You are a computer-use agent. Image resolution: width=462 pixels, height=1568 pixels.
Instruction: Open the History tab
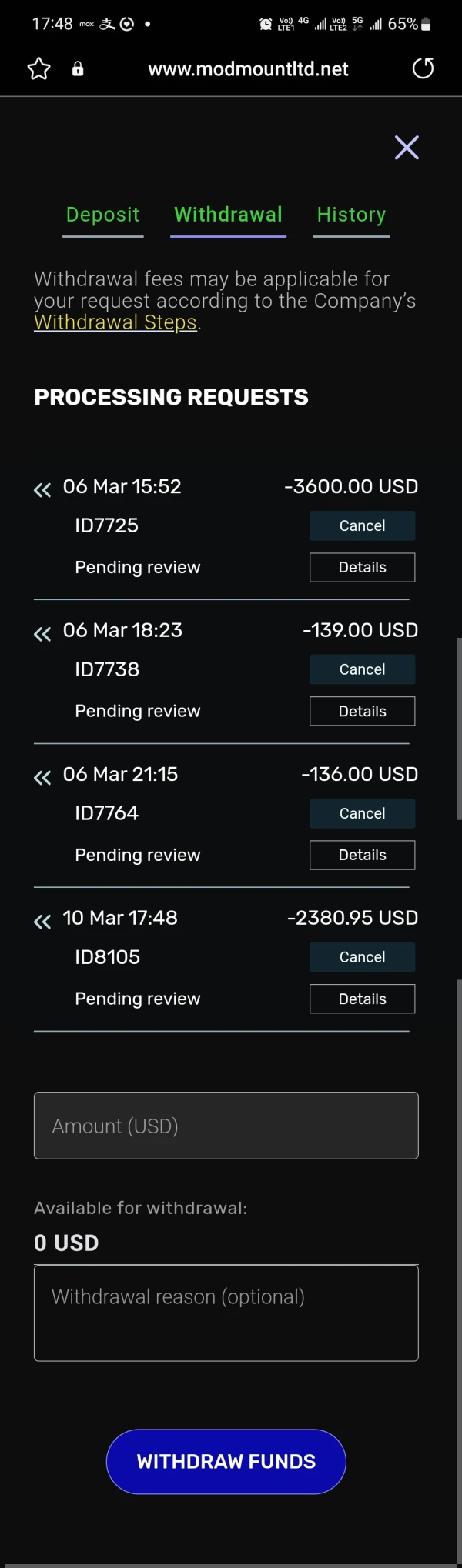tap(351, 215)
